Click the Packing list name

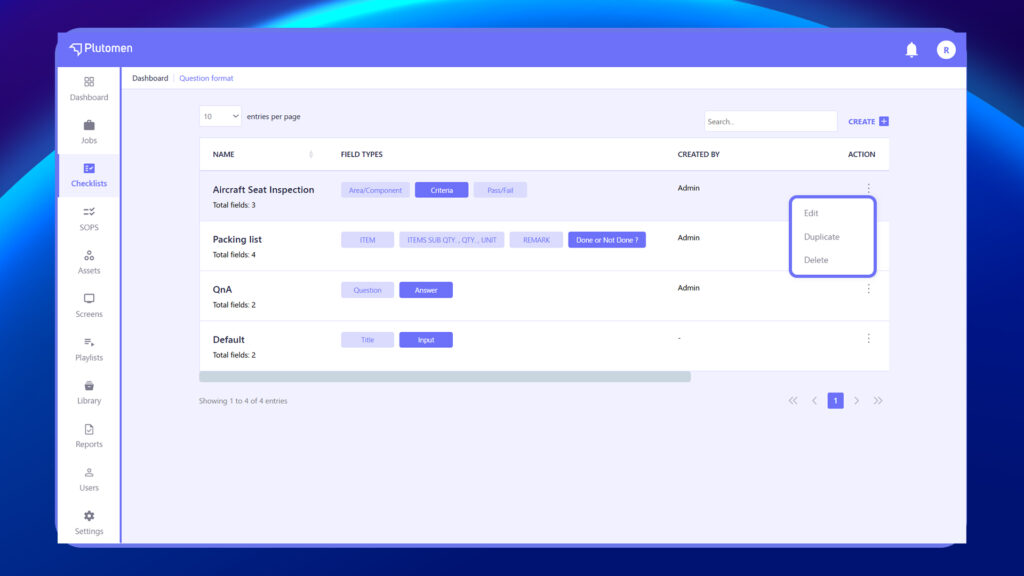coord(237,239)
